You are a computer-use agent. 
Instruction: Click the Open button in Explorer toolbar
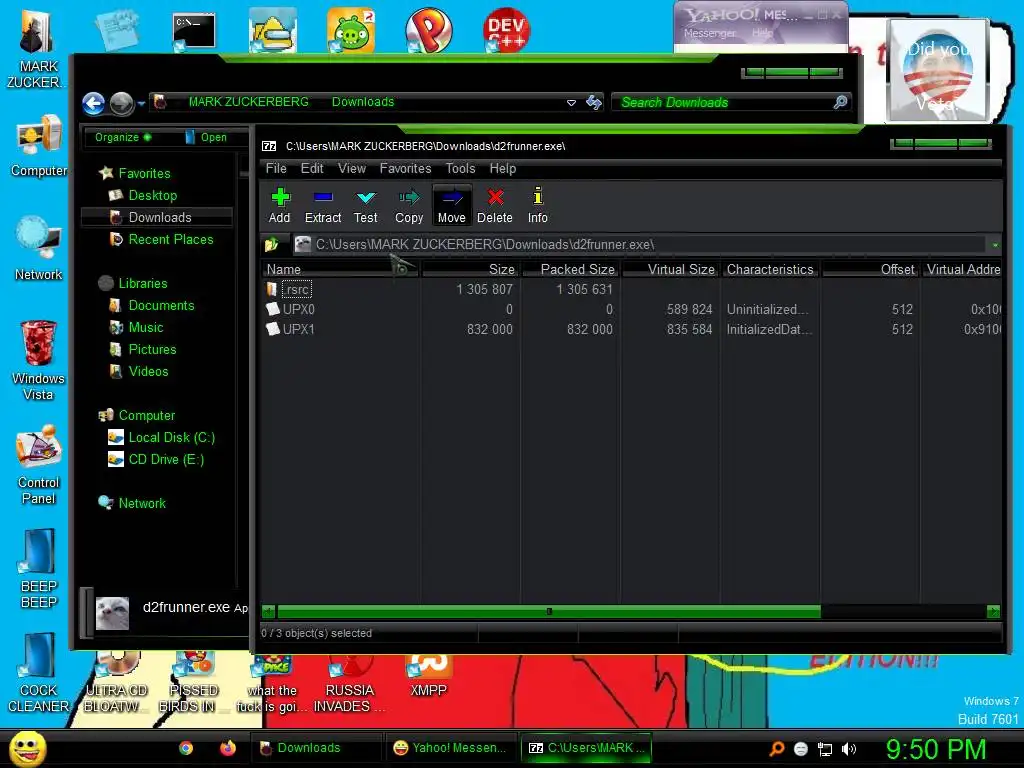[x=206, y=137]
